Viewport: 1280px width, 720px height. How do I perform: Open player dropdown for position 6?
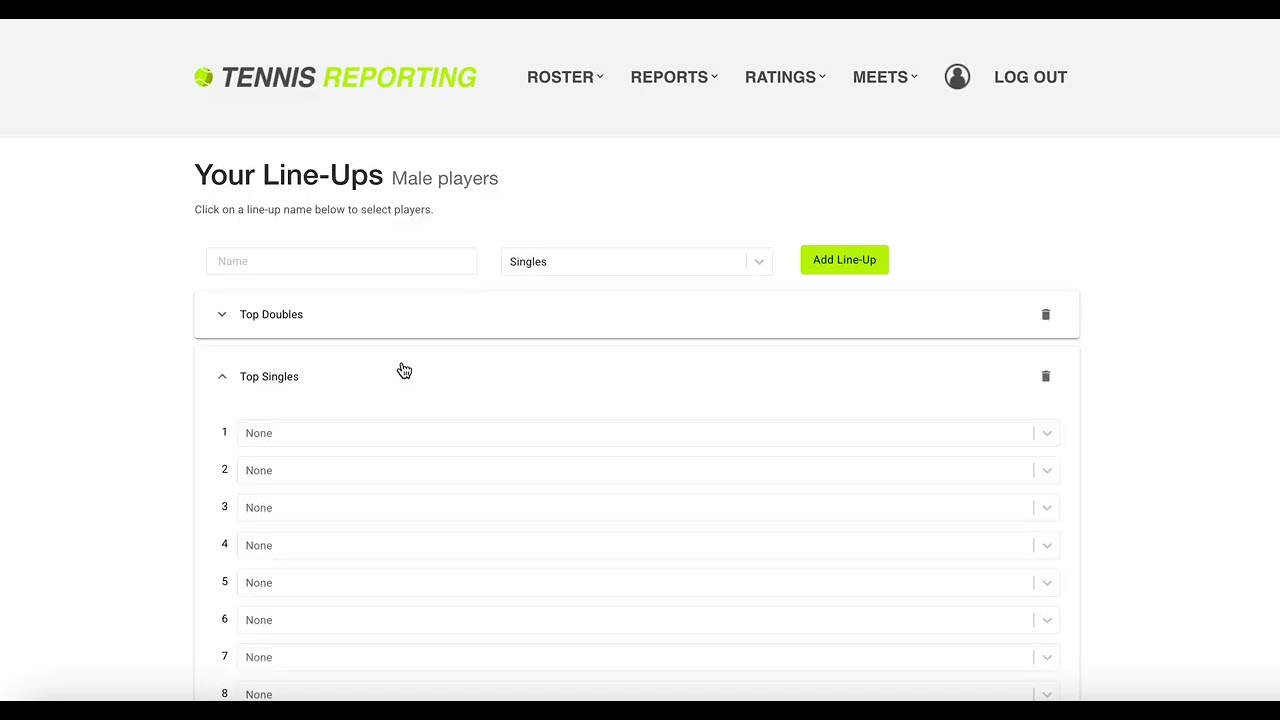click(x=648, y=620)
